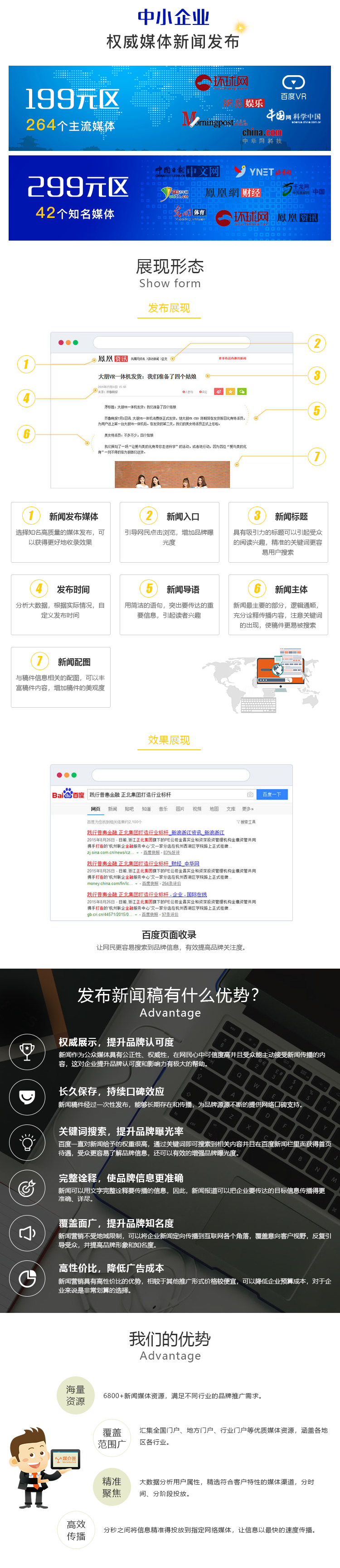The height and width of the screenshot is (1568, 340).
Task: Click the target icon beside 完整诠释
Action: 27,1187
